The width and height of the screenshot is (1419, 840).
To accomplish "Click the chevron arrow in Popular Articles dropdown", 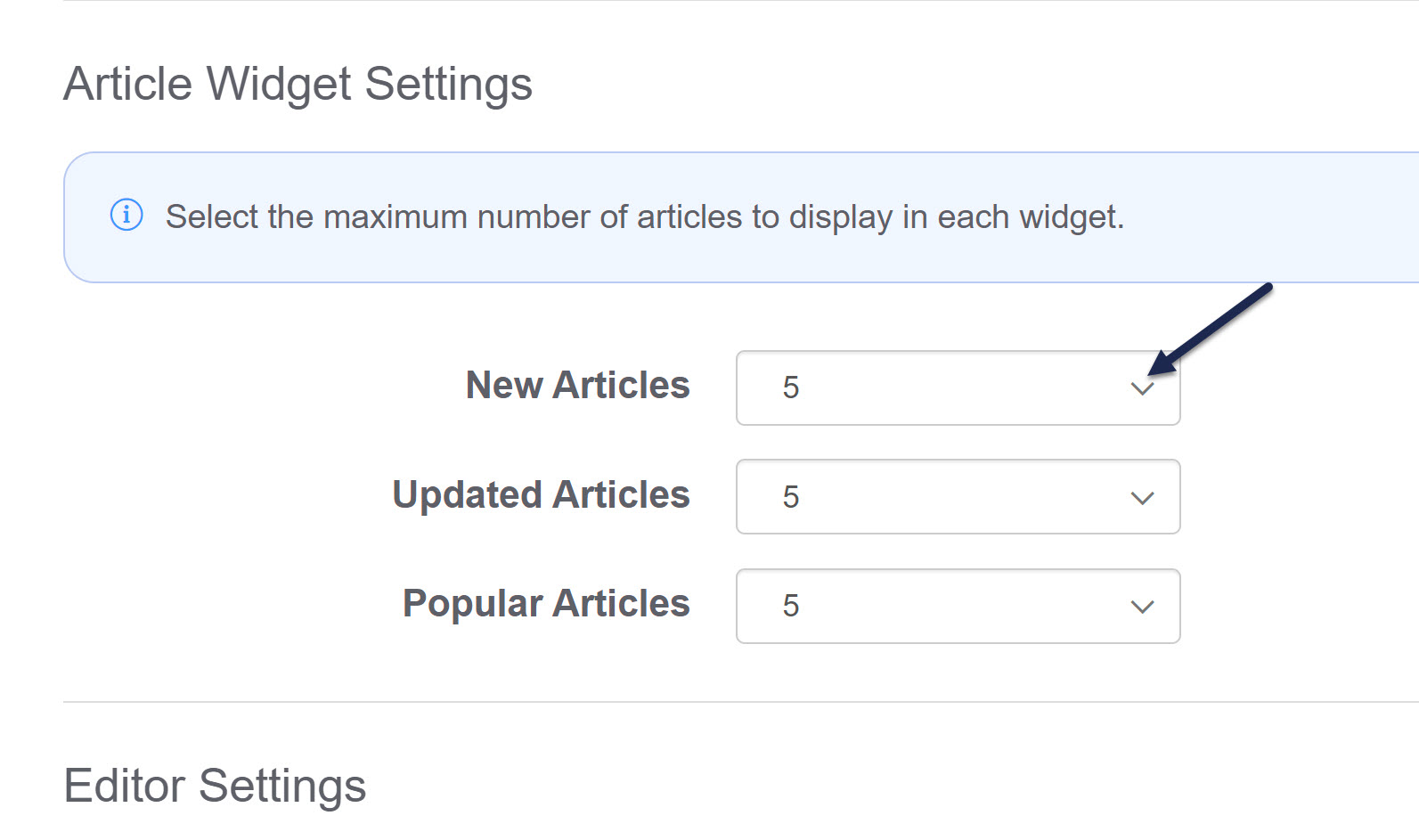I will (1142, 607).
